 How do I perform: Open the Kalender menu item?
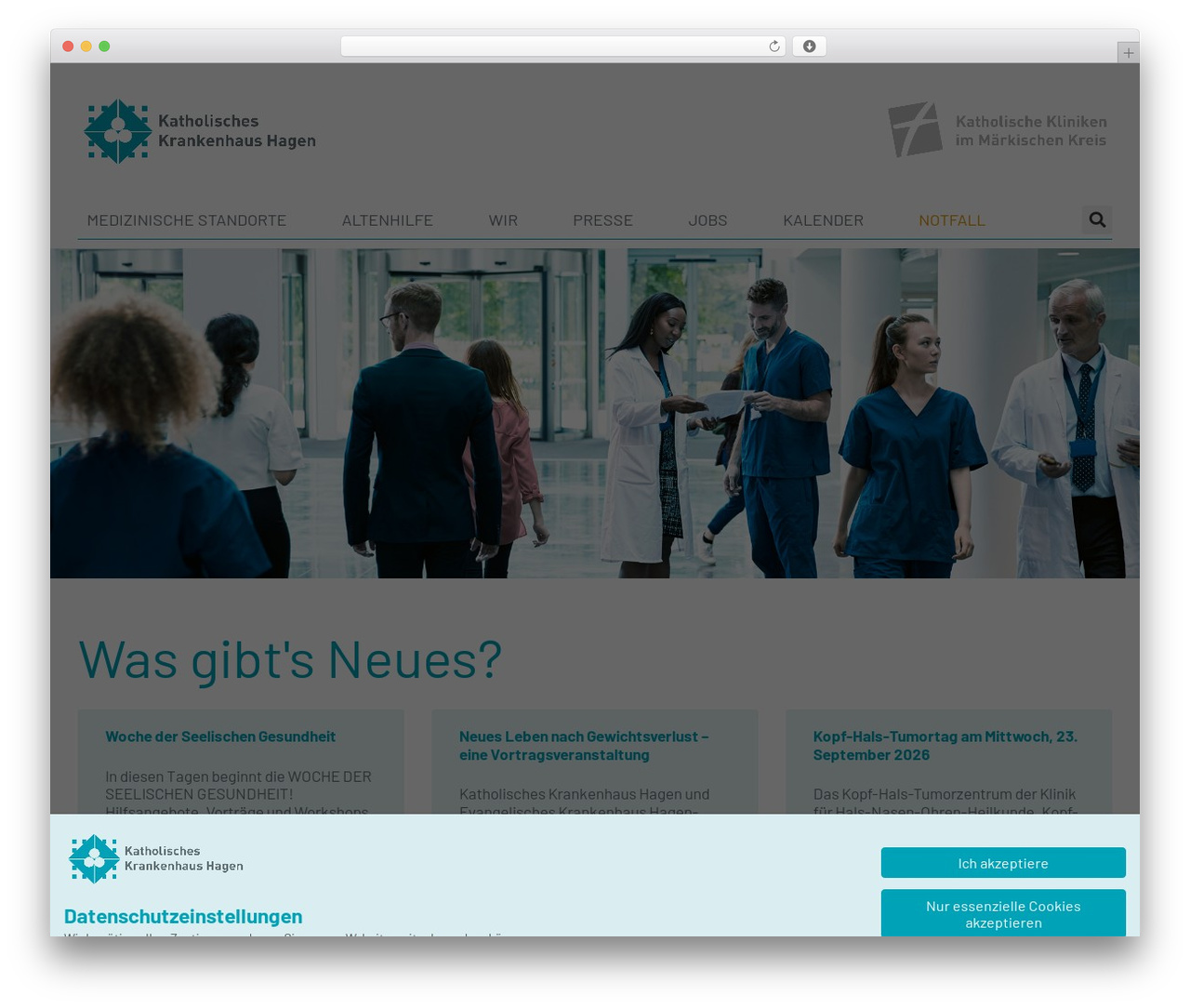click(x=823, y=220)
